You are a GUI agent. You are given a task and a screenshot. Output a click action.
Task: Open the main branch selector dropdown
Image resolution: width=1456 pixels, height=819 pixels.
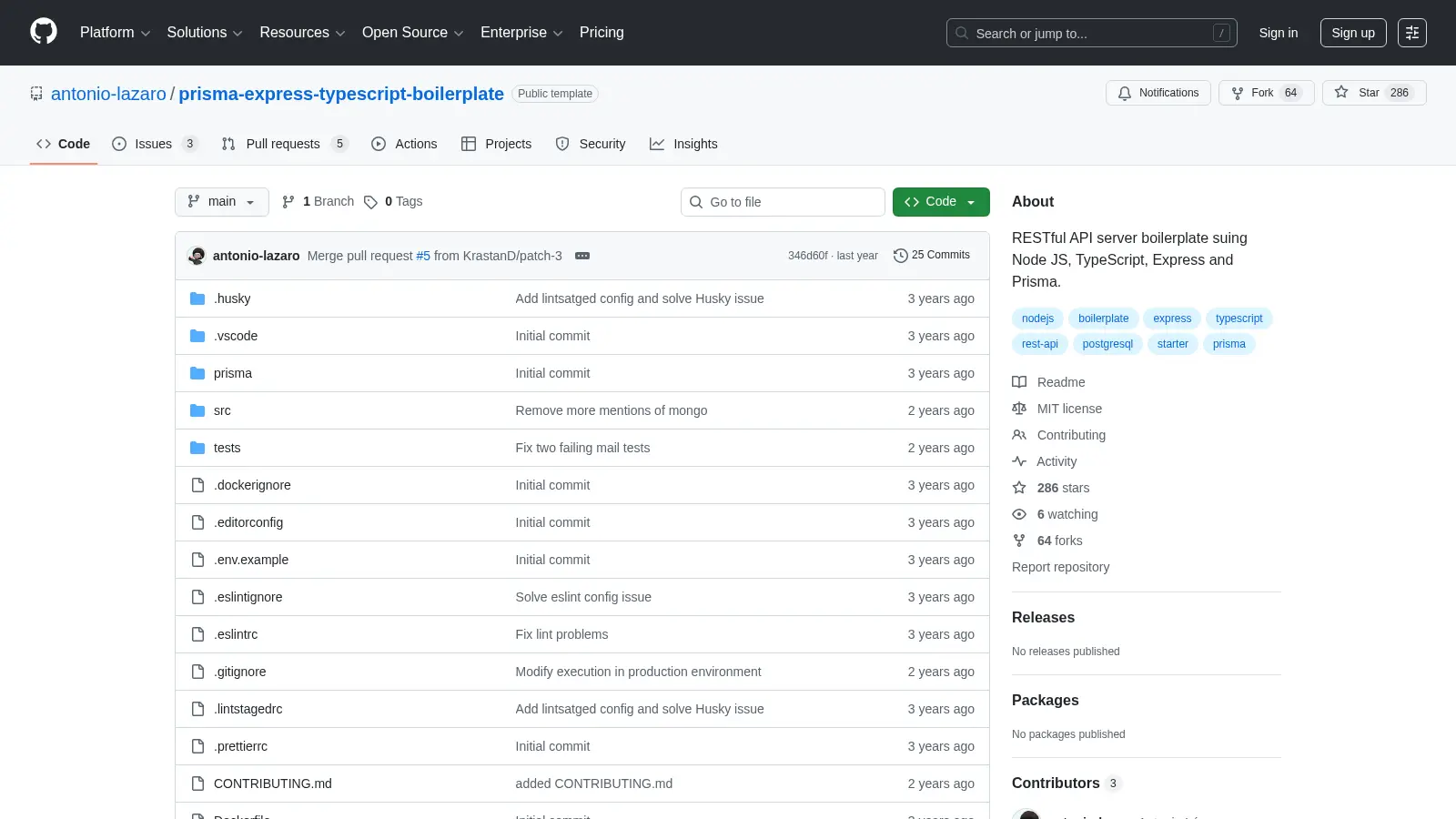pyautogui.click(x=222, y=202)
